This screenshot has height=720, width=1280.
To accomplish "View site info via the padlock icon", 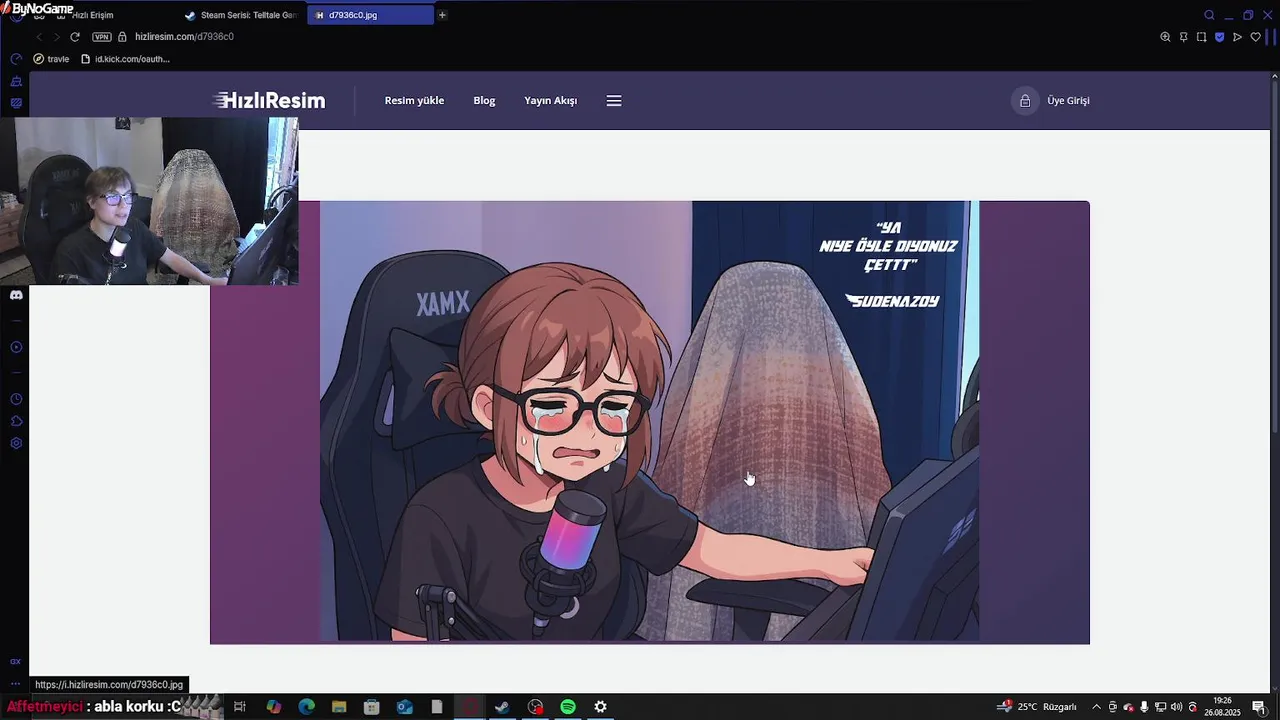I will (122, 37).
